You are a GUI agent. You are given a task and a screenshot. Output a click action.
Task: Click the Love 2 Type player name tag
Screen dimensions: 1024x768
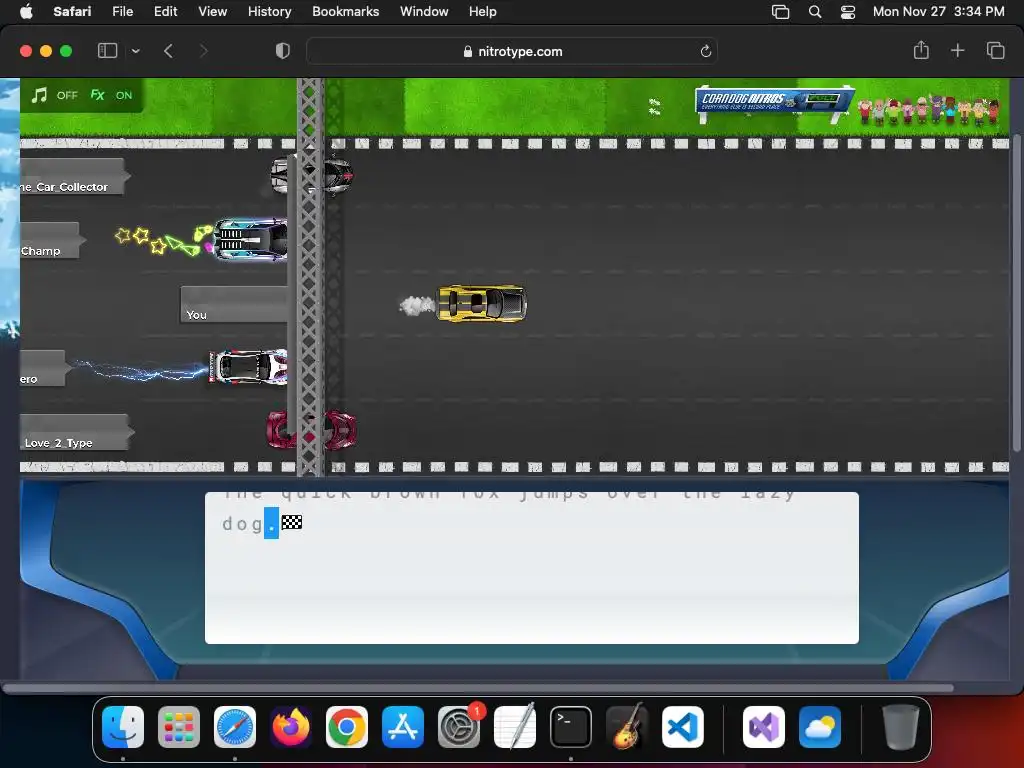76,432
